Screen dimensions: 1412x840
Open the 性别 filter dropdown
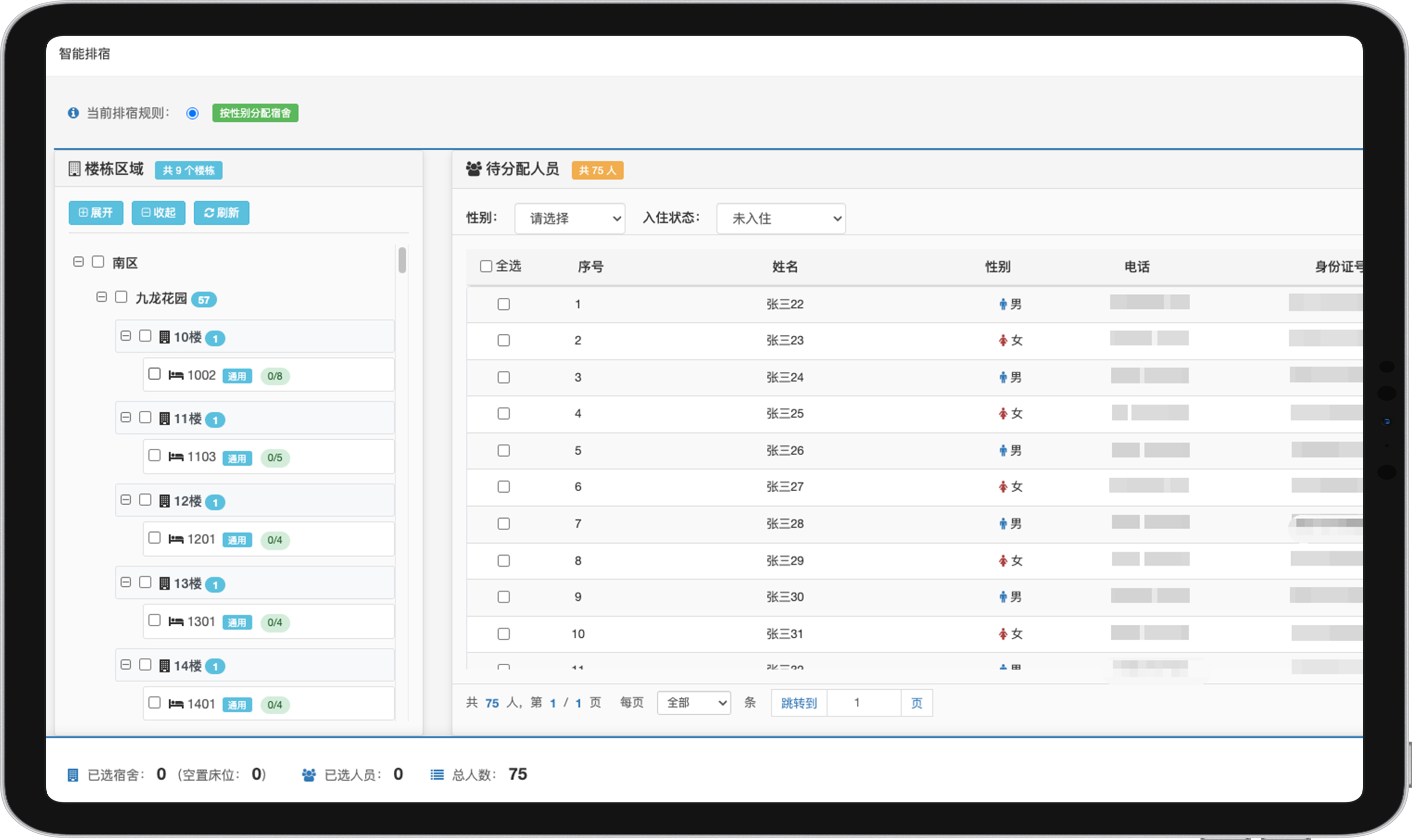click(570, 219)
